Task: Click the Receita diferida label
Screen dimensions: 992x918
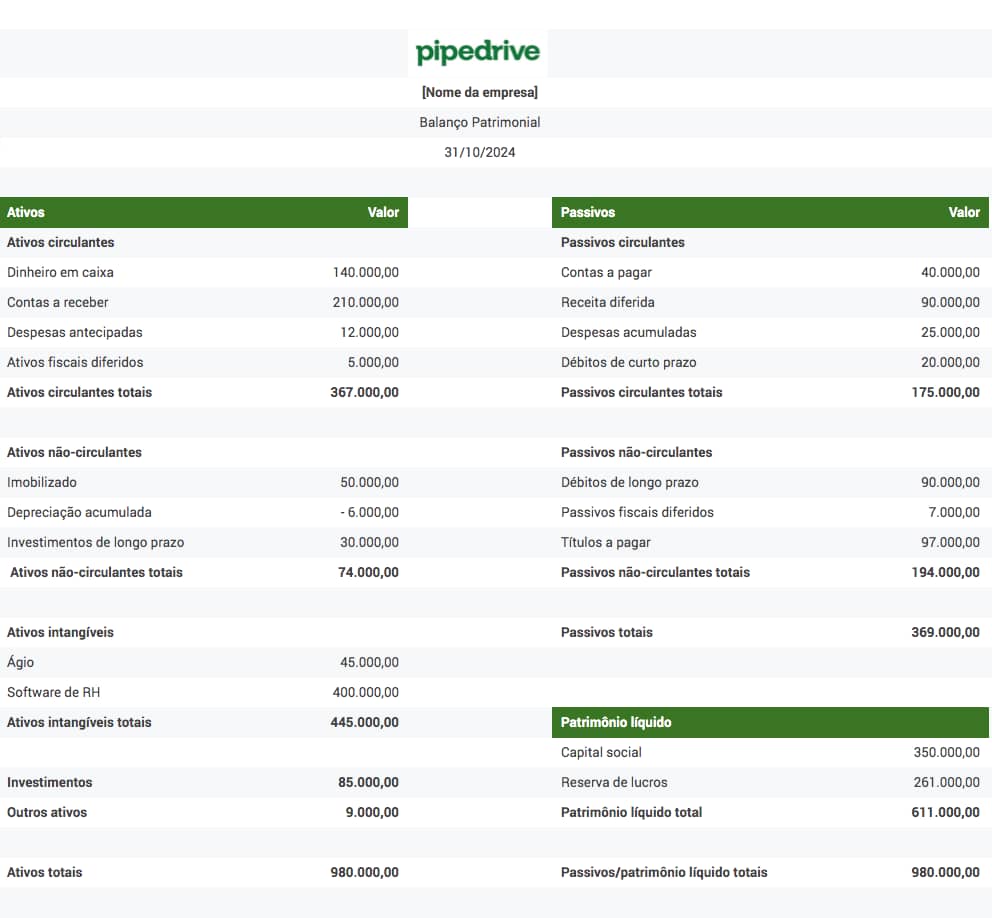Action: click(607, 302)
